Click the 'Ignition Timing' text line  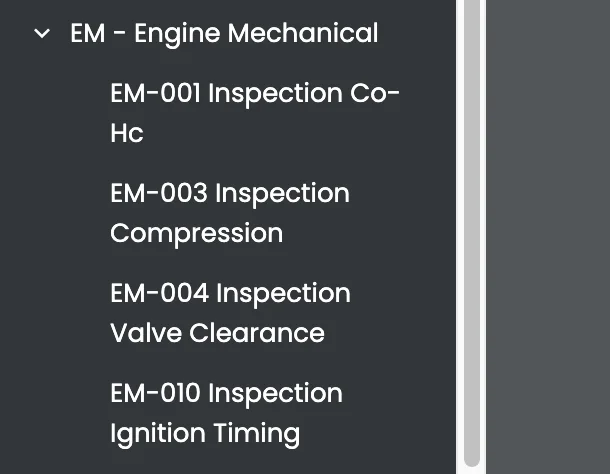pos(205,433)
